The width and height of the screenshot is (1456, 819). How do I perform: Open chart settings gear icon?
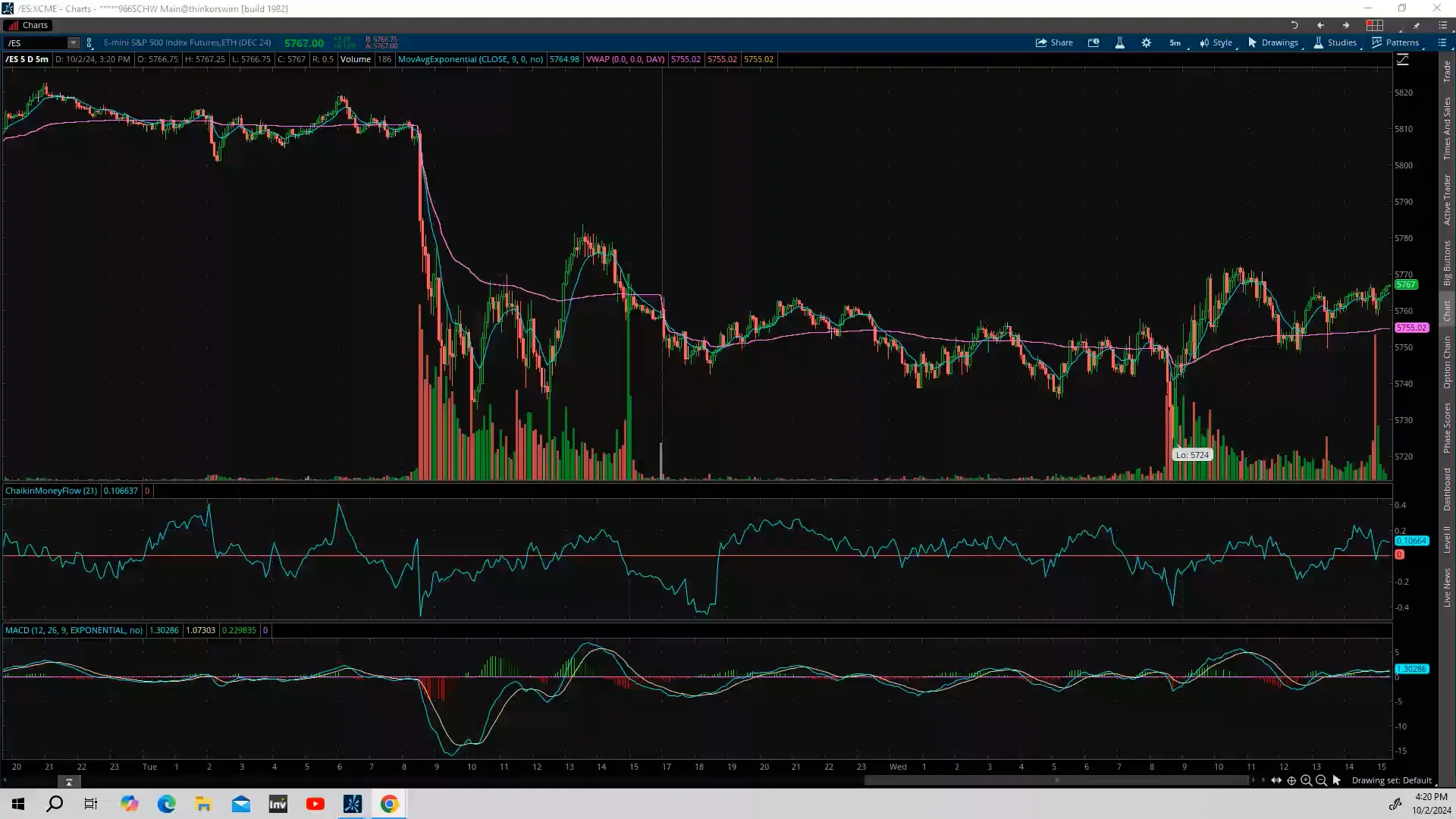tap(1146, 42)
